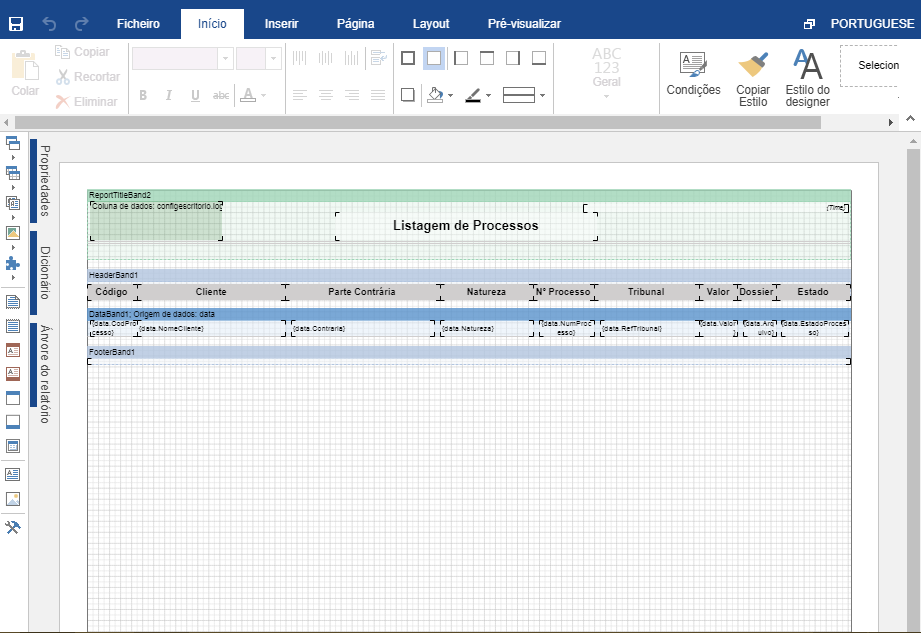Select the no border option
This screenshot has height=633, width=921.
point(434,58)
